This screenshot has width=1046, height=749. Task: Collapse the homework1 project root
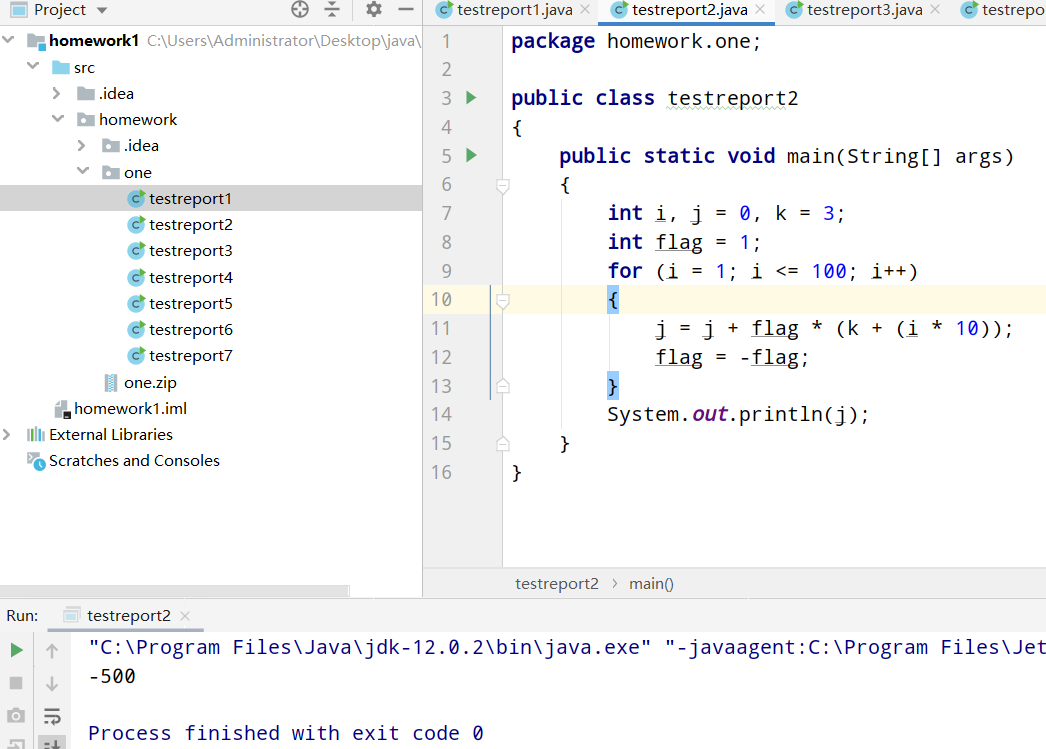9,40
